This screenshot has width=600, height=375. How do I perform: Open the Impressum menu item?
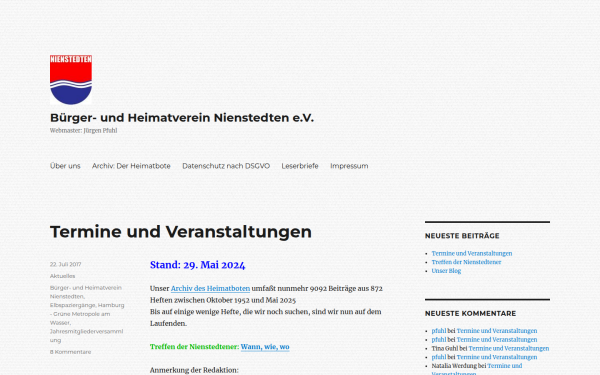(x=349, y=166)
